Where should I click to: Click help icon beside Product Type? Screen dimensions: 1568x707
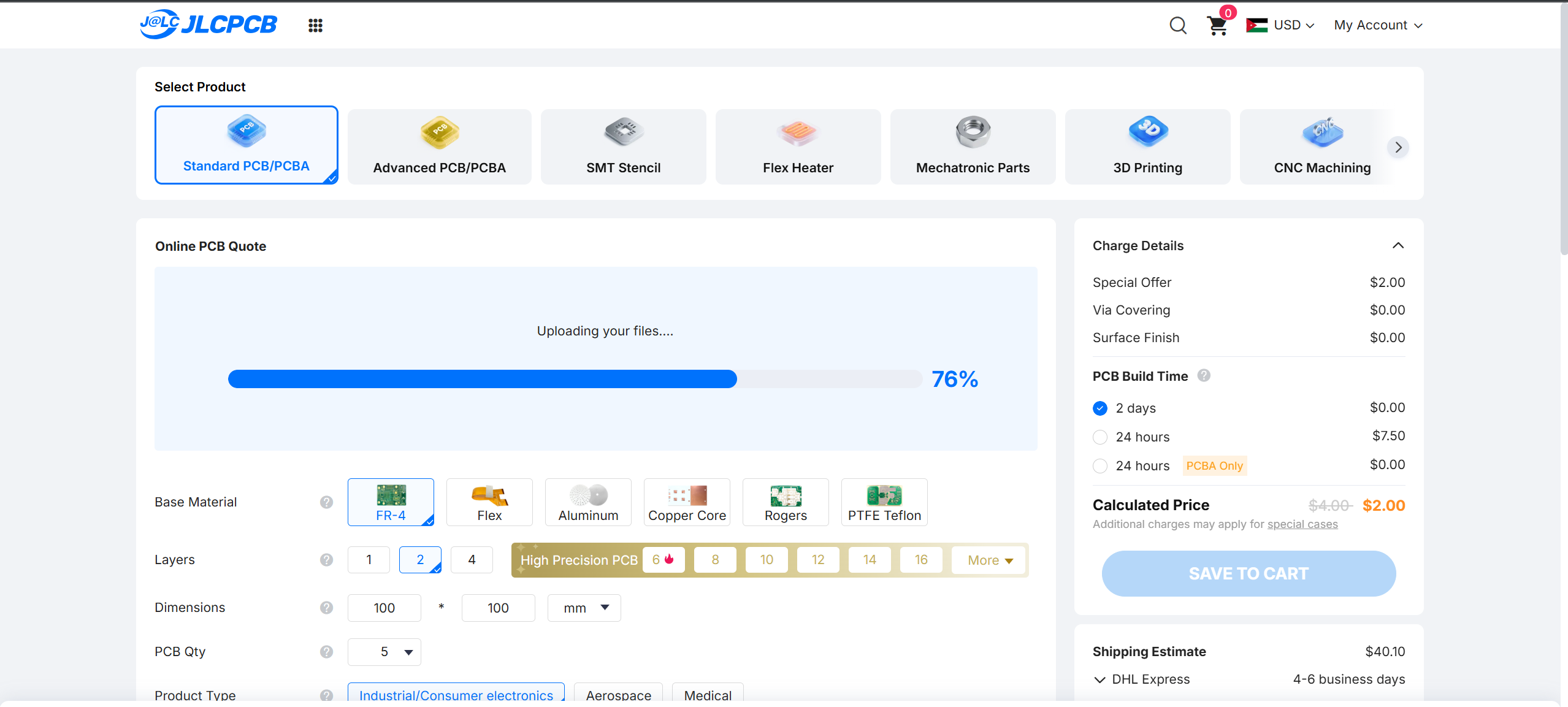tap(326, 695)
